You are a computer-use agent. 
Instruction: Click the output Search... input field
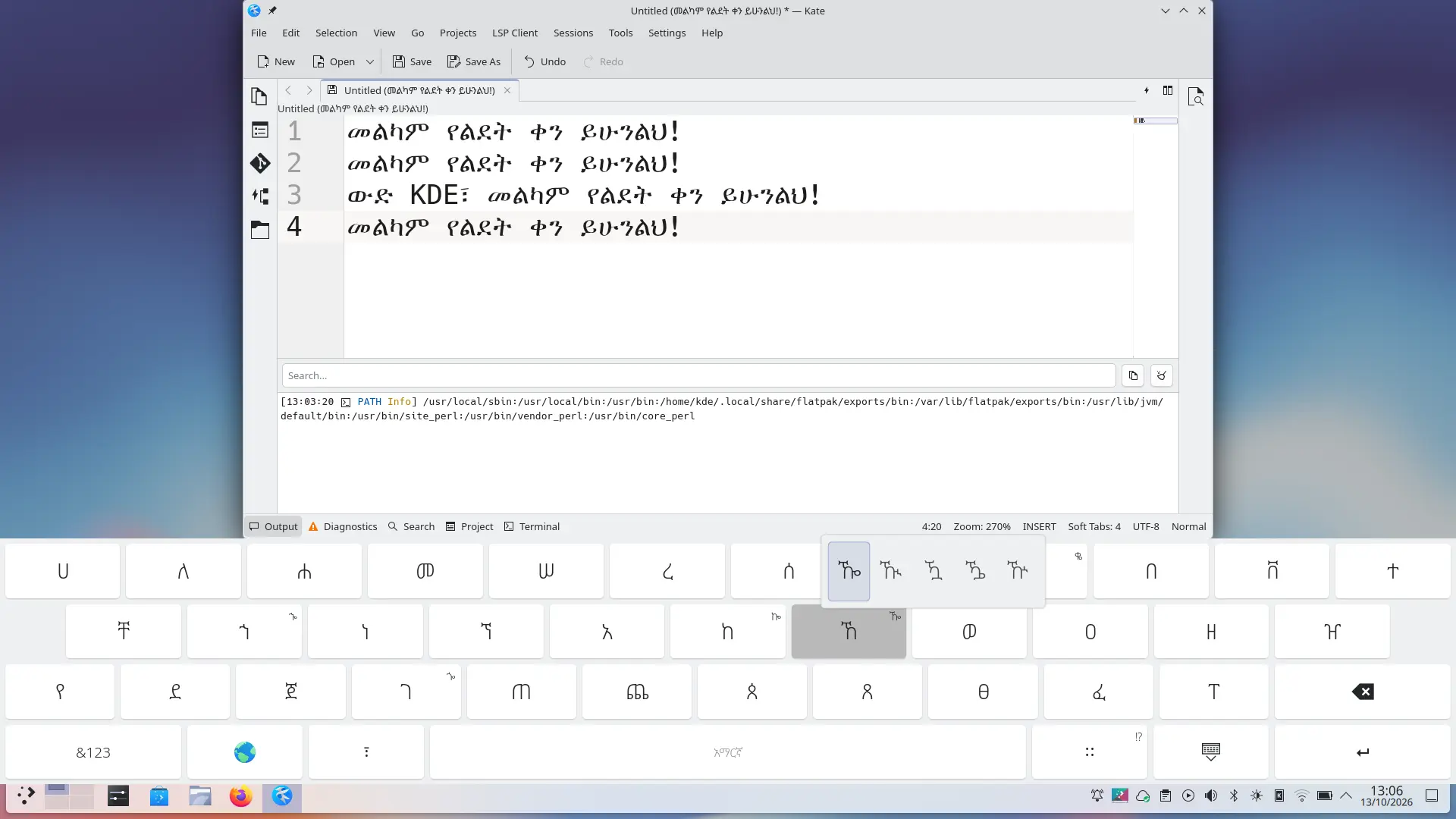pyautogui.click(x=698, y=375)
